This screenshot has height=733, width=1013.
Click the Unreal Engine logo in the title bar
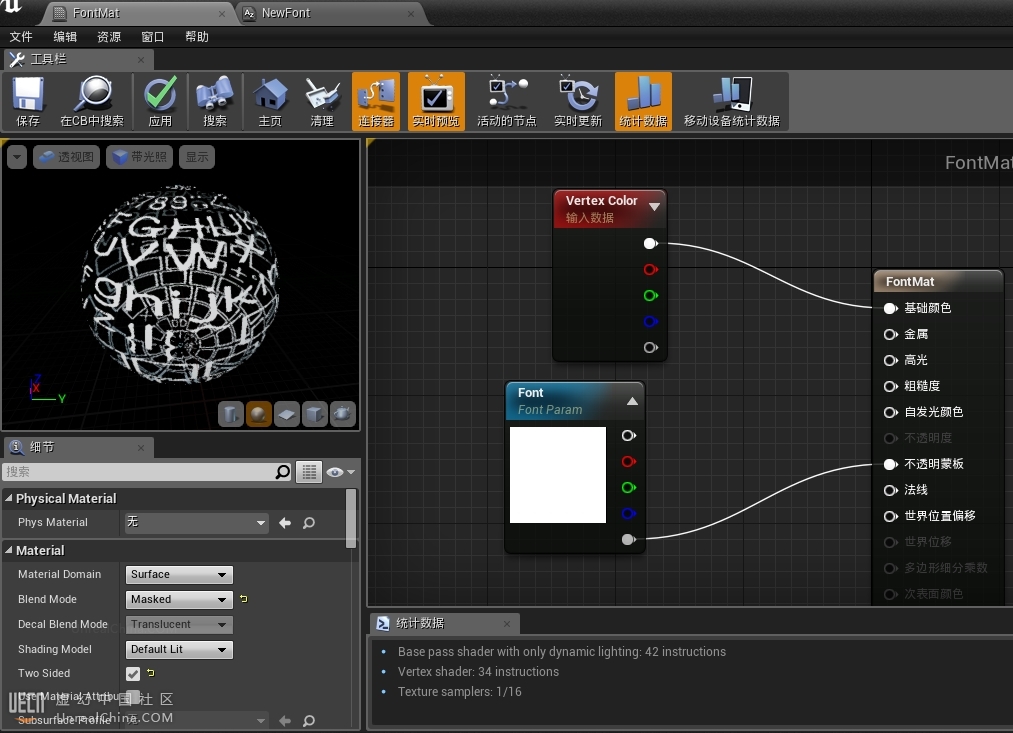point(12,6)
